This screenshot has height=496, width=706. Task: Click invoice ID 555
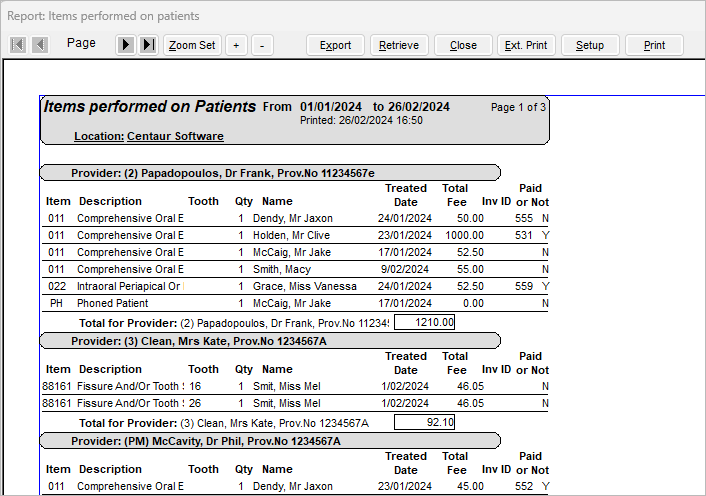[524, 218]
